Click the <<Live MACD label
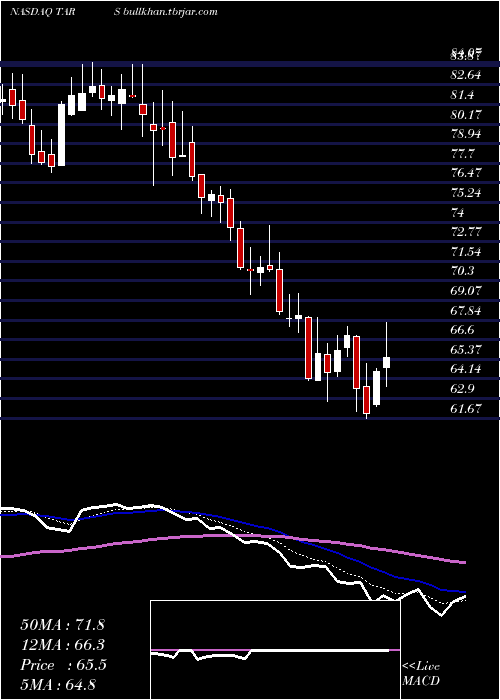 421,674
